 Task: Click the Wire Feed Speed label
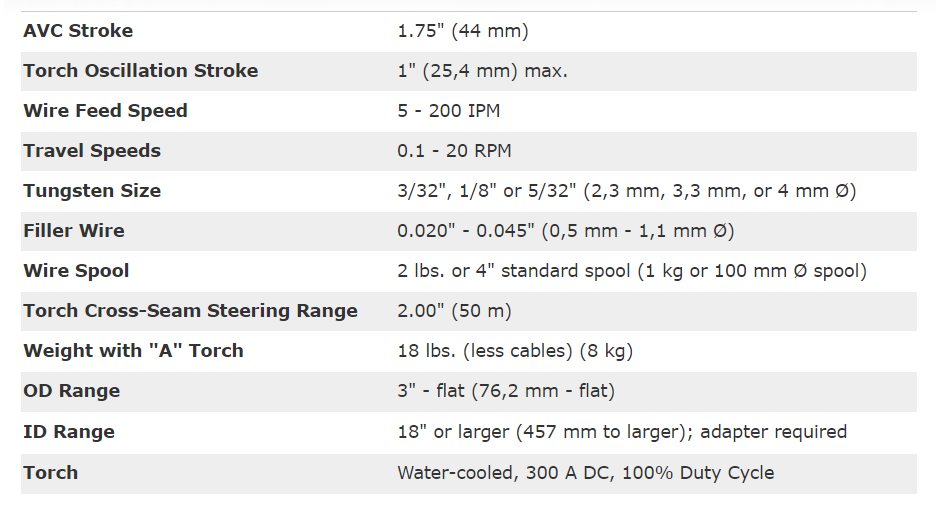point(106,110)
